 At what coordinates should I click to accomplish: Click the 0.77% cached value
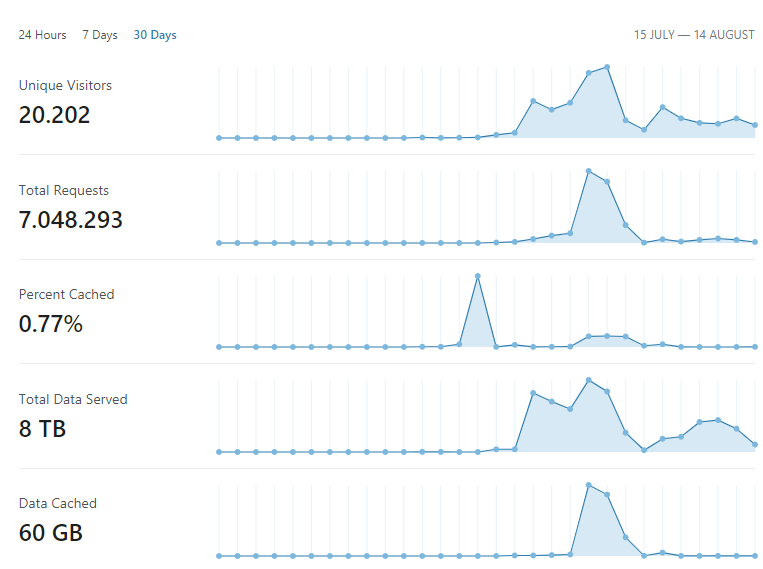pos(51,324)
